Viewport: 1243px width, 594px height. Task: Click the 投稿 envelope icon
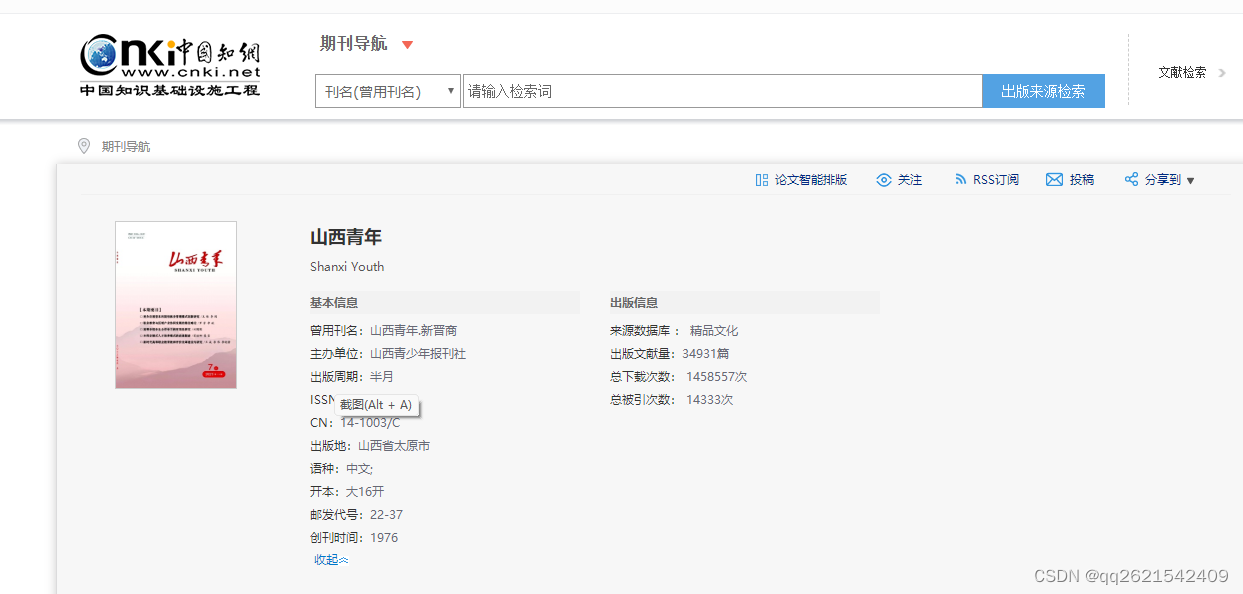click(1054, 180)
